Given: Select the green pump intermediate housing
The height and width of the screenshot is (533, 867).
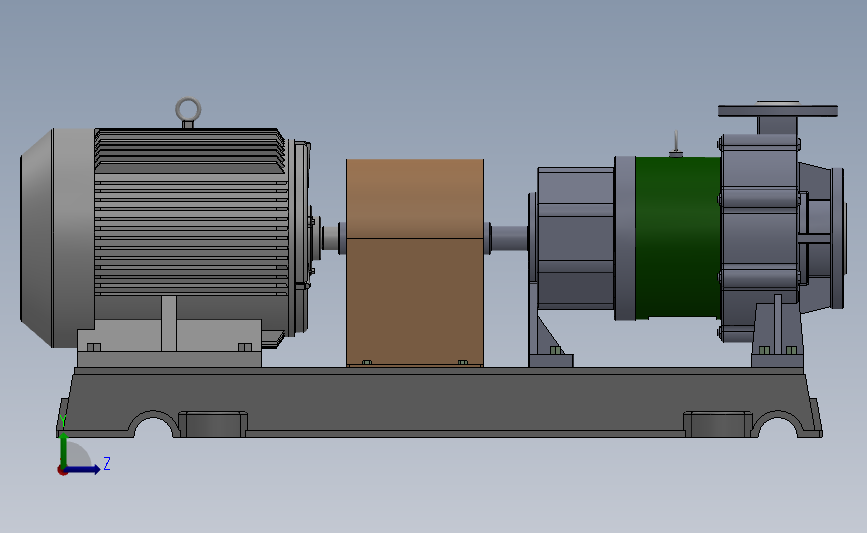Looking at the screenshot, I should (677, 238).
